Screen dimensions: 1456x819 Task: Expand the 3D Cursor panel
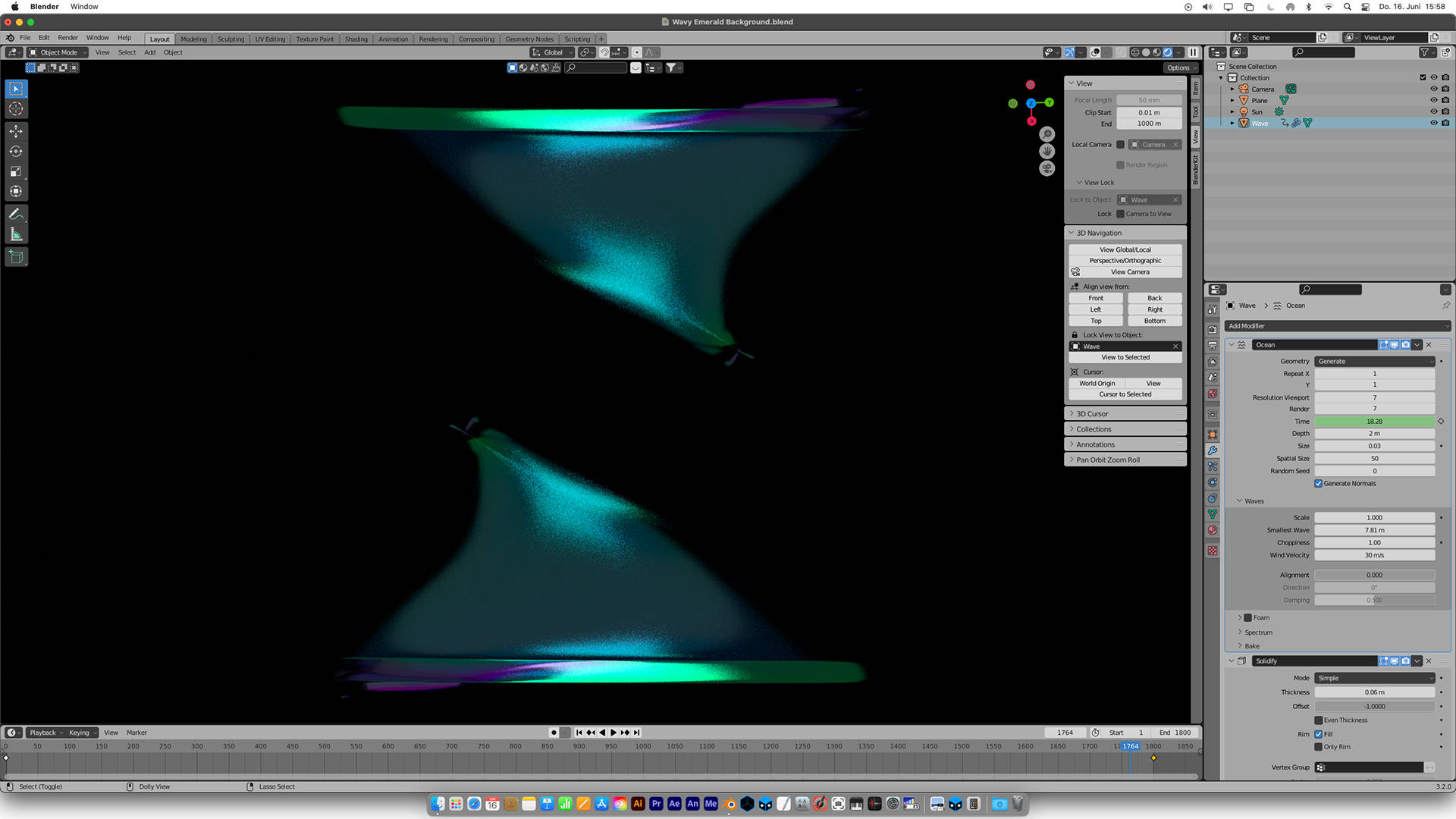1092,414
